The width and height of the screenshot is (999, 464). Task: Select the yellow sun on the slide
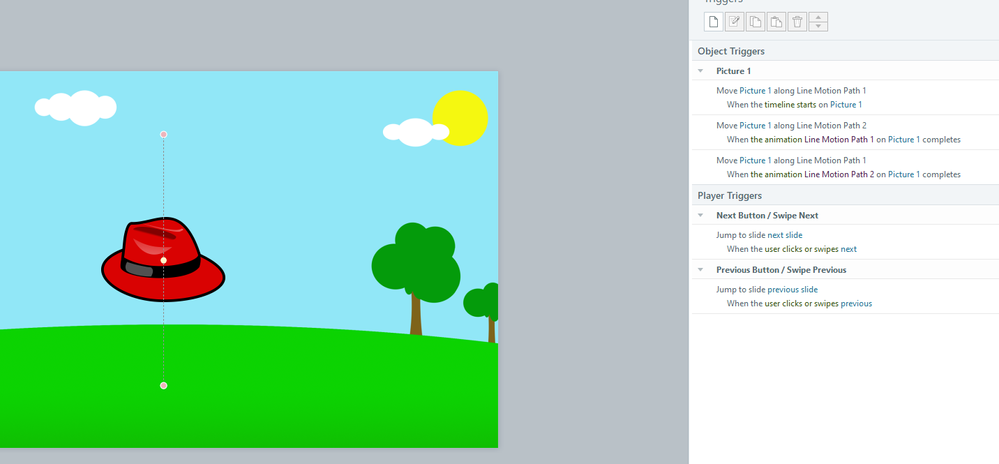pos(461,117)
